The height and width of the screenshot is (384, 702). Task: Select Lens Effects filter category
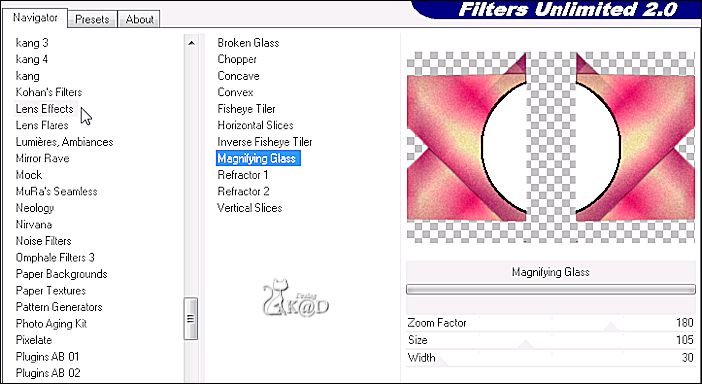tap(44, 109)
